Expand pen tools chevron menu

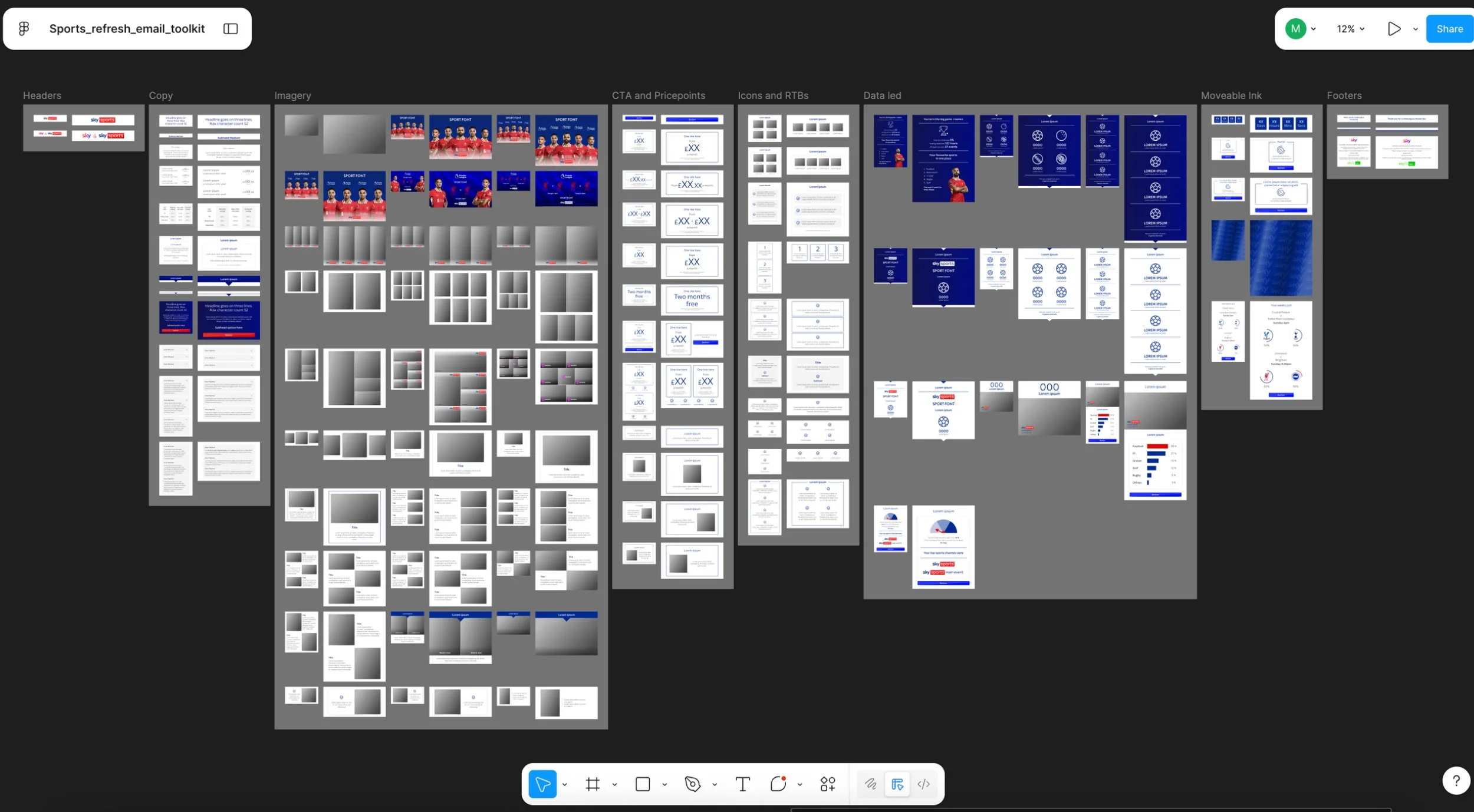tap(715, 785)
